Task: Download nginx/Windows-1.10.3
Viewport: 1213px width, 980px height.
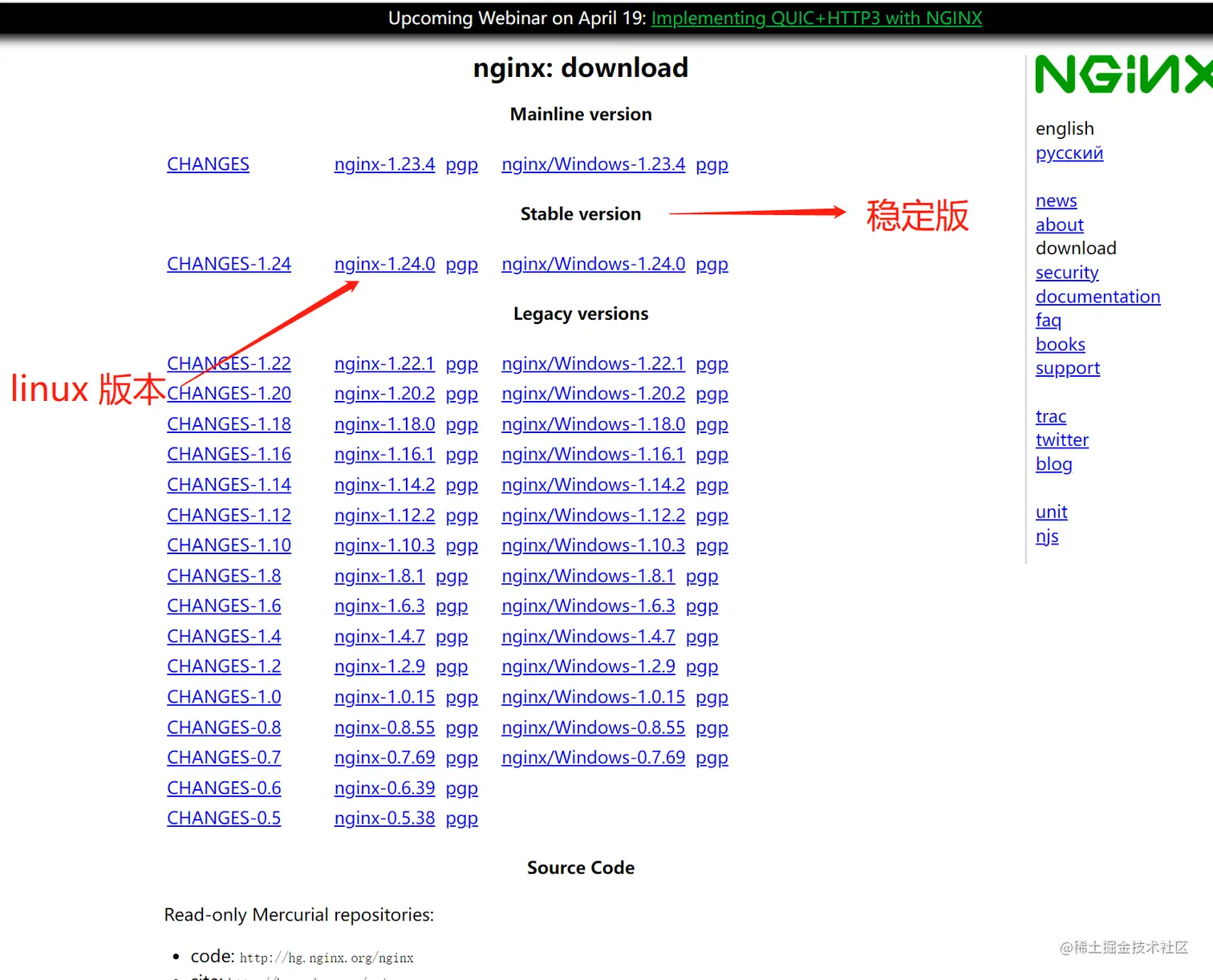Action: (593, 545)
